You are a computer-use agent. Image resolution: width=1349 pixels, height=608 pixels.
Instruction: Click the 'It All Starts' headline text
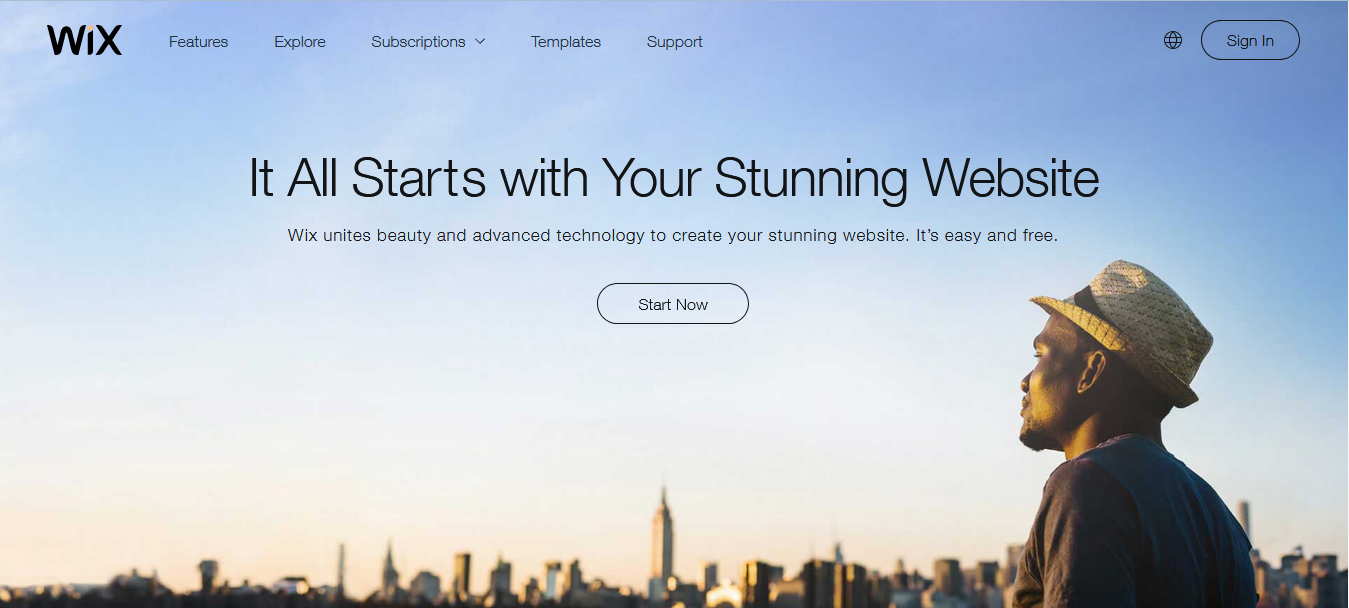point(674,179)
